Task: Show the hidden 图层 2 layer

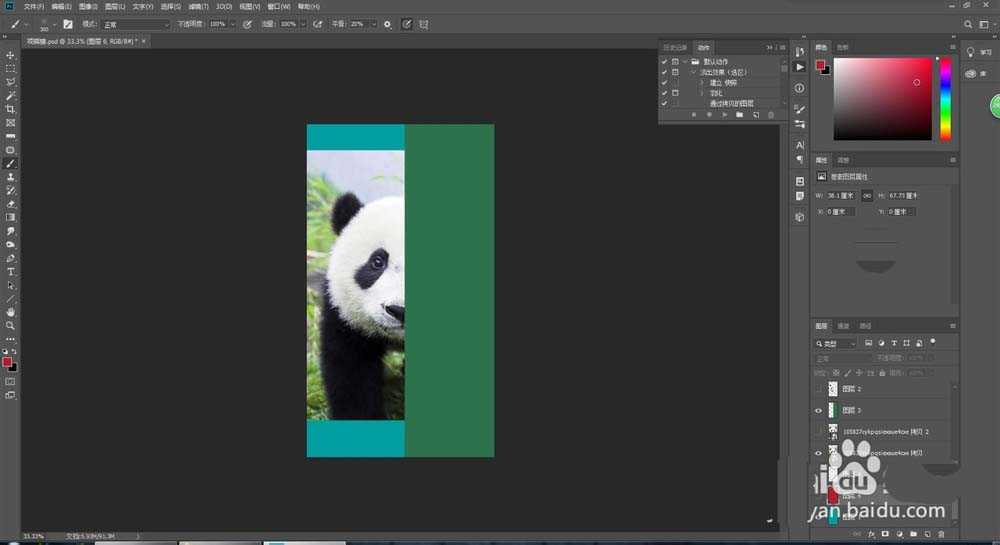Action: [x=819, y=389]
